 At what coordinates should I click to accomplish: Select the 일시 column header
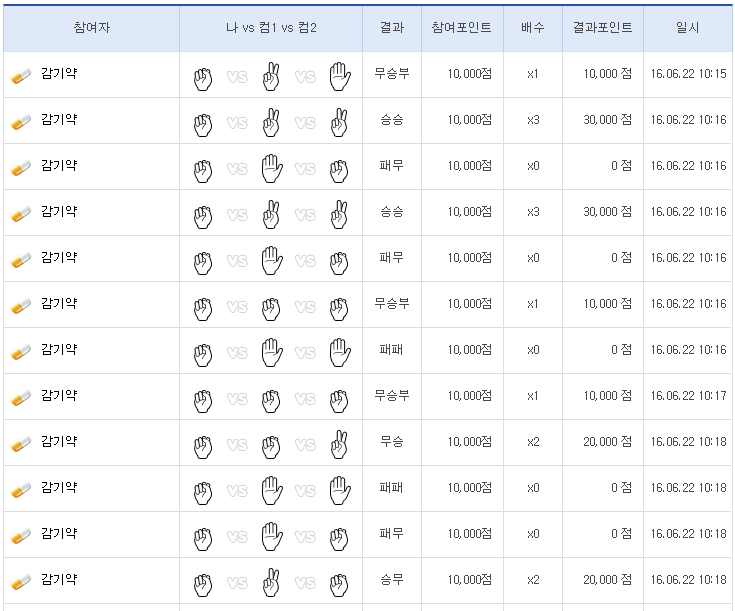[688, 28]
